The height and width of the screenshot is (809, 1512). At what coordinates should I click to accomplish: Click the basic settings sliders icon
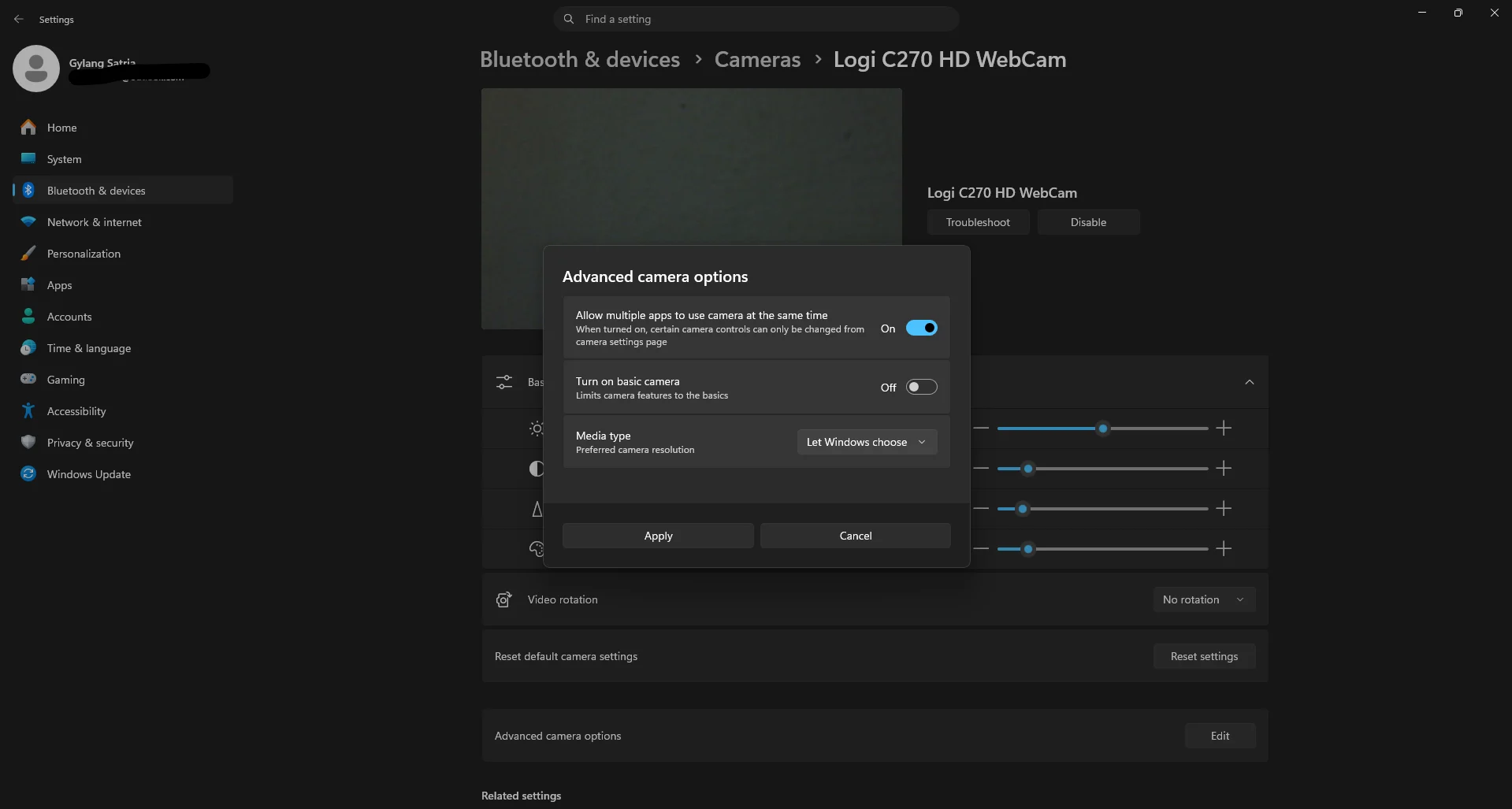(504, 382)
